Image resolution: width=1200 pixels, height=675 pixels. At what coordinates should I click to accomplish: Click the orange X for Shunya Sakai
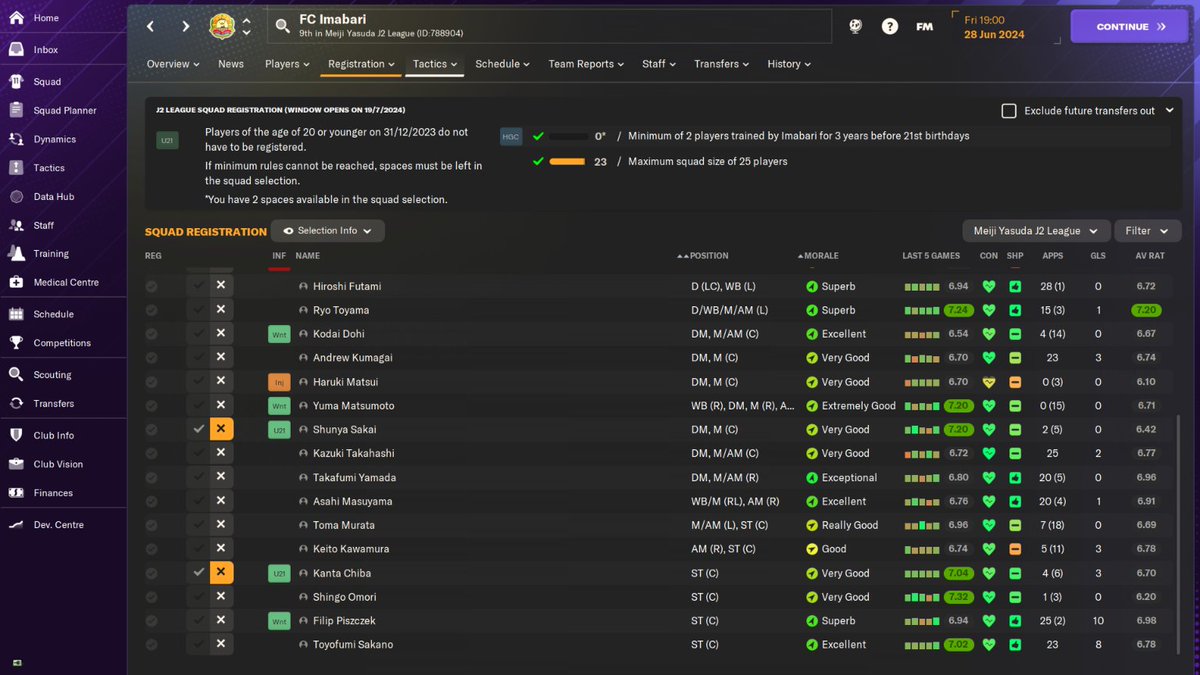221,429
